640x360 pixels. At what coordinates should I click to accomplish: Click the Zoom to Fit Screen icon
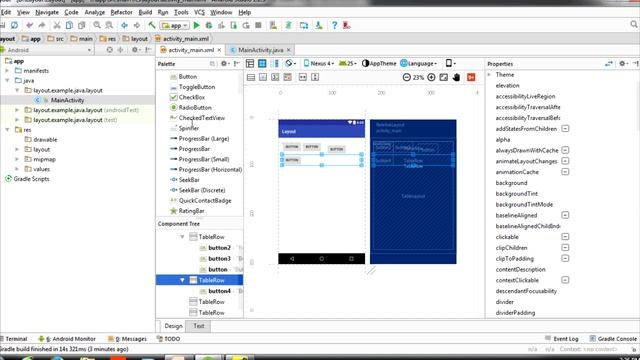pos(444,77)
